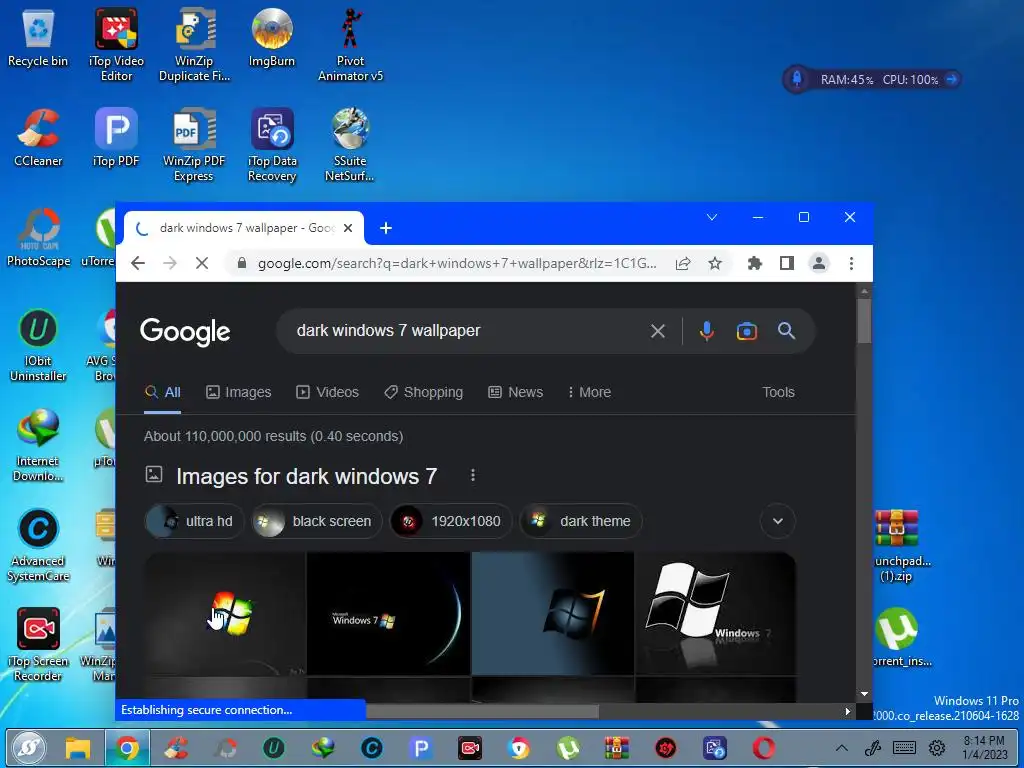
Task: Select the All results tab
Action: pyautogui.click(x=163, y=392)
